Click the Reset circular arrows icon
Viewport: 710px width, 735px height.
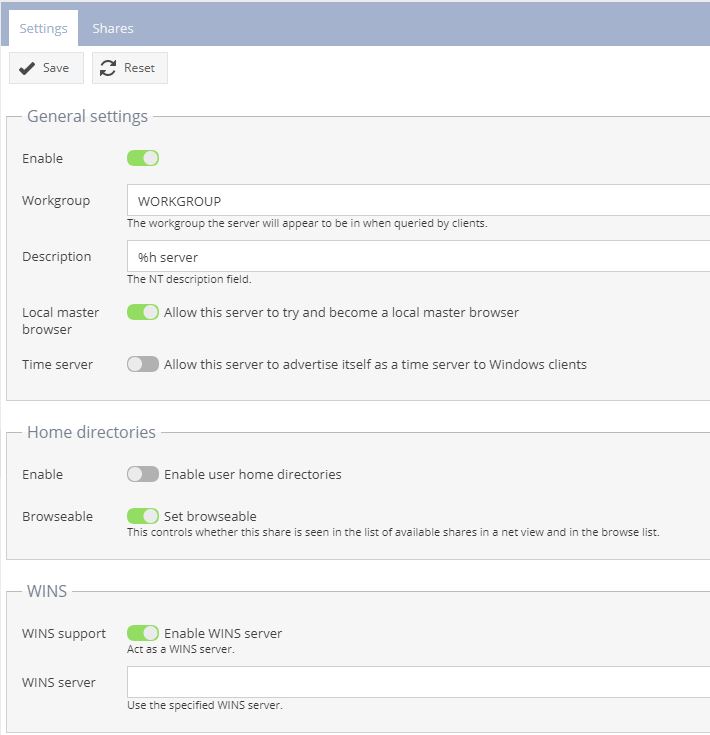click(x=108, y=68)
